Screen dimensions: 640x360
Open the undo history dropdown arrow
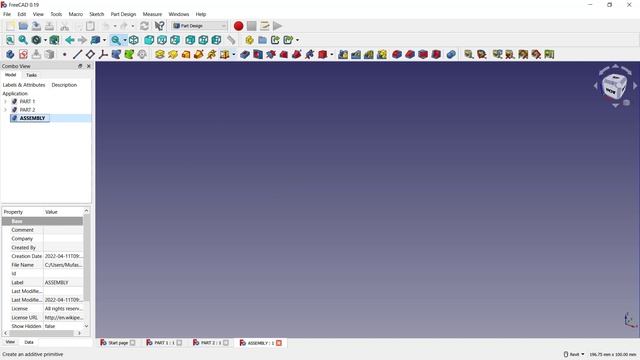[115, 26]
